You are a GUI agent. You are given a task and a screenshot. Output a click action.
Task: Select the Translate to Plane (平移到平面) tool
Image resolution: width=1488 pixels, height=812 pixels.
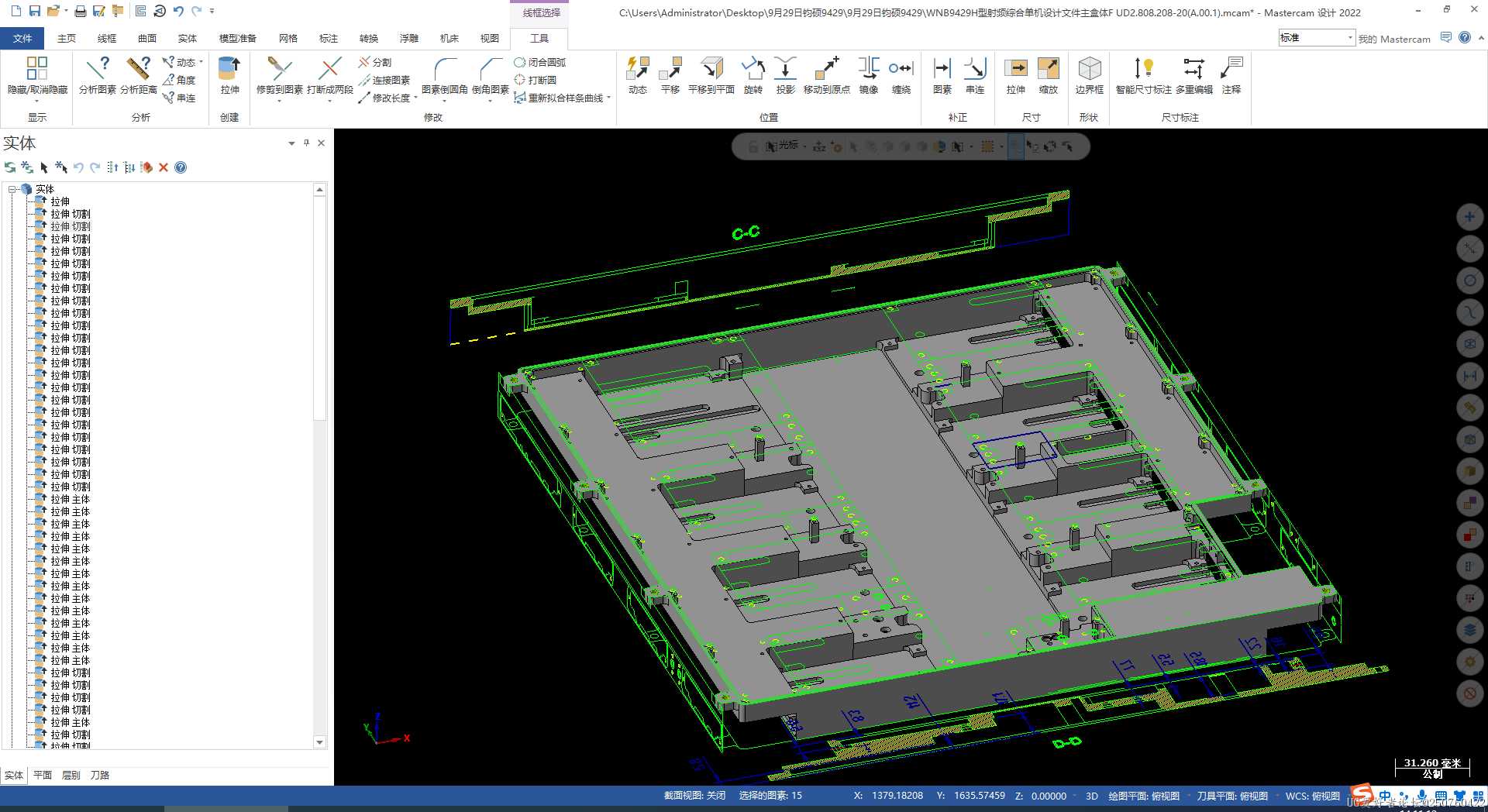[x=711, y=75]
